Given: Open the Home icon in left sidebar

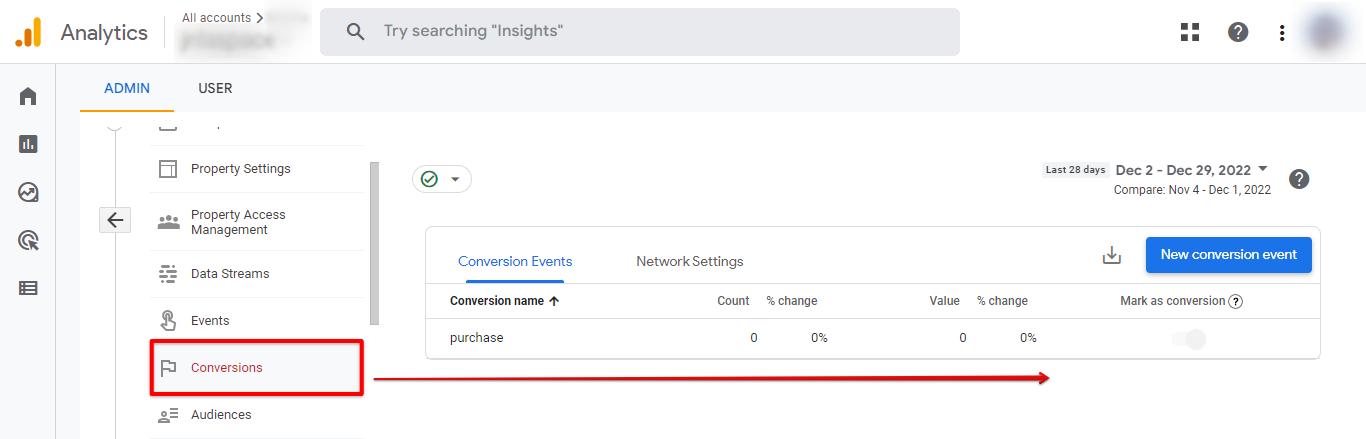Looking at the screenshot, I should [28, 96].
